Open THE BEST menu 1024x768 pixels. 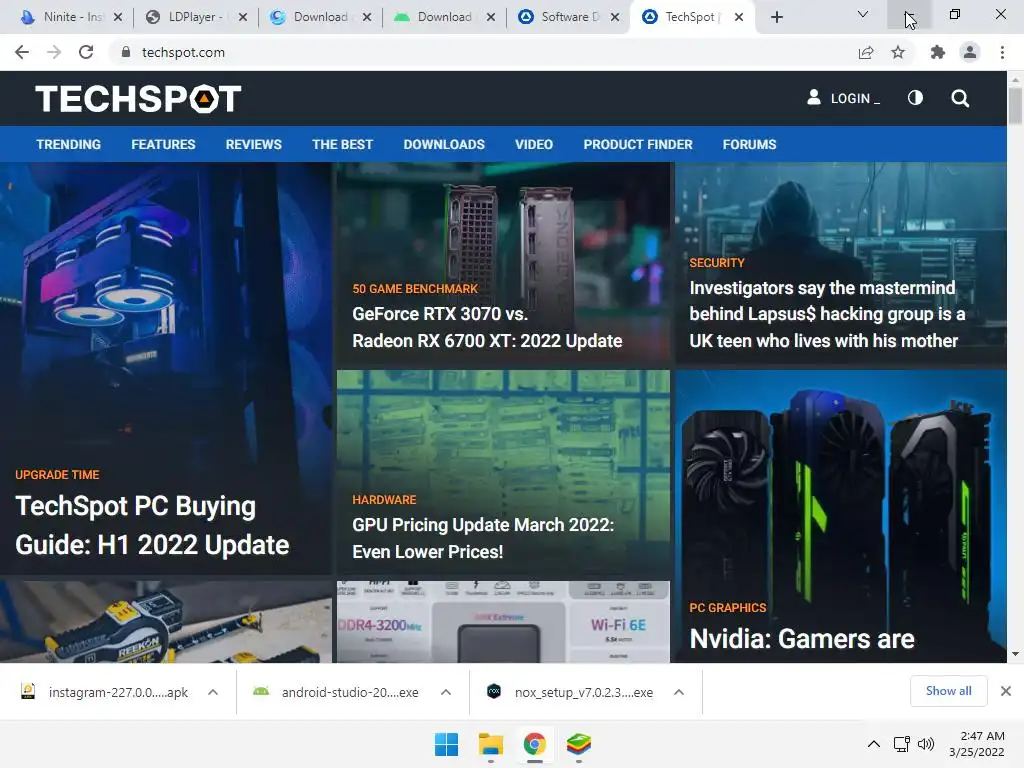point(342,144)
